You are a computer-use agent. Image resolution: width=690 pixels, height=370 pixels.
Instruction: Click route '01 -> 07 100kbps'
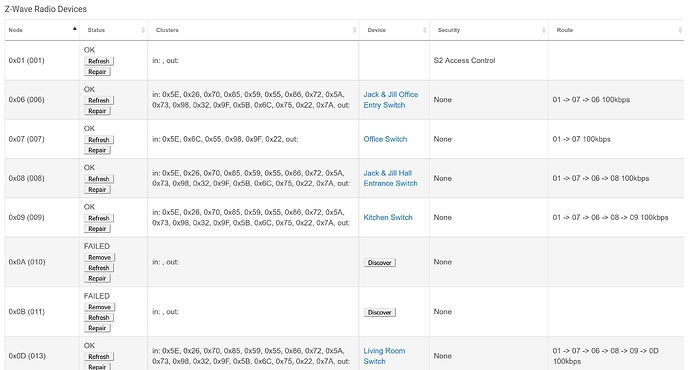pyautogui.click(x=581, y=139)
